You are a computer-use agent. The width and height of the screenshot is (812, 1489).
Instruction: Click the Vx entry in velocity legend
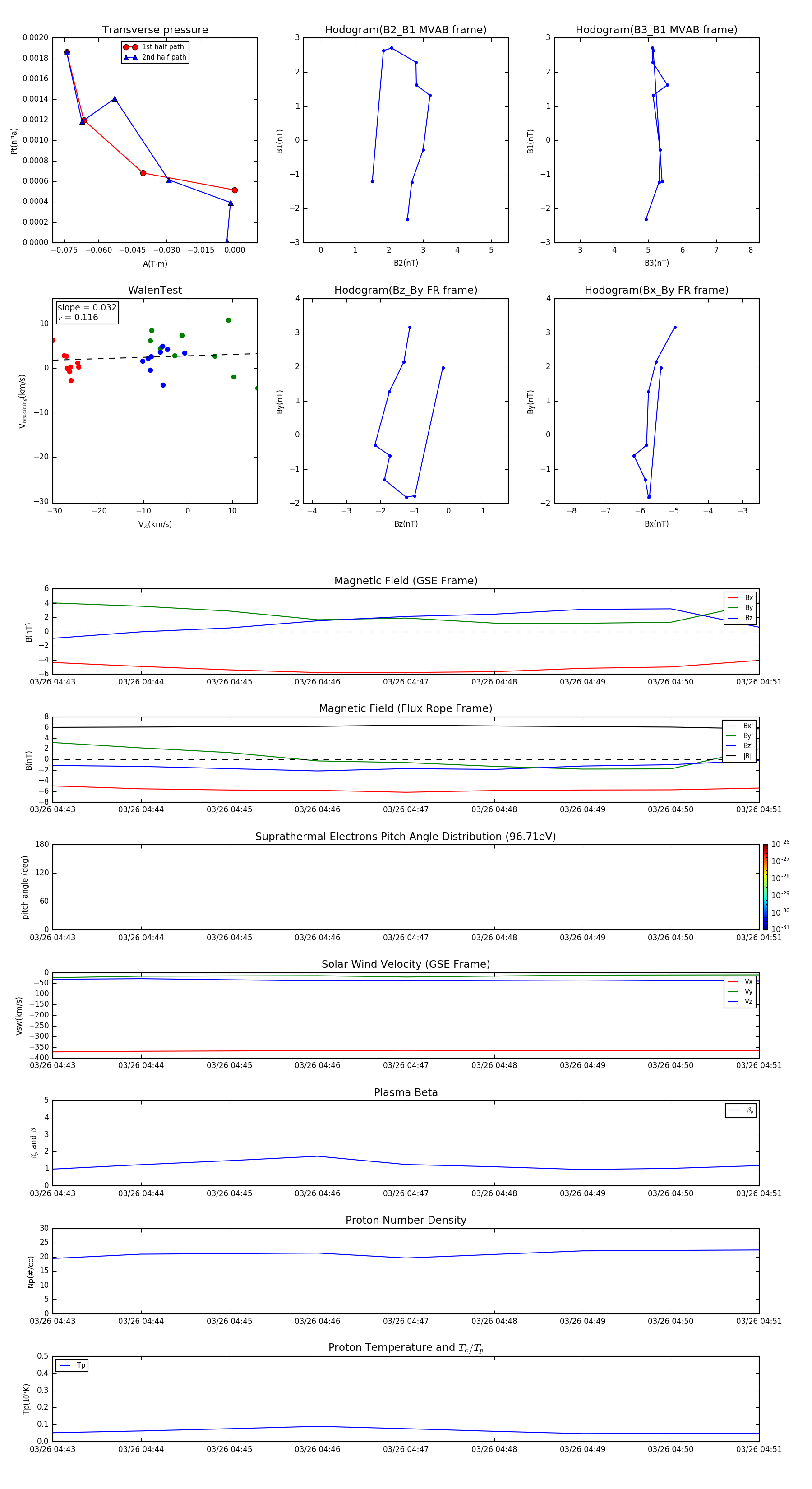coord(740,981)
